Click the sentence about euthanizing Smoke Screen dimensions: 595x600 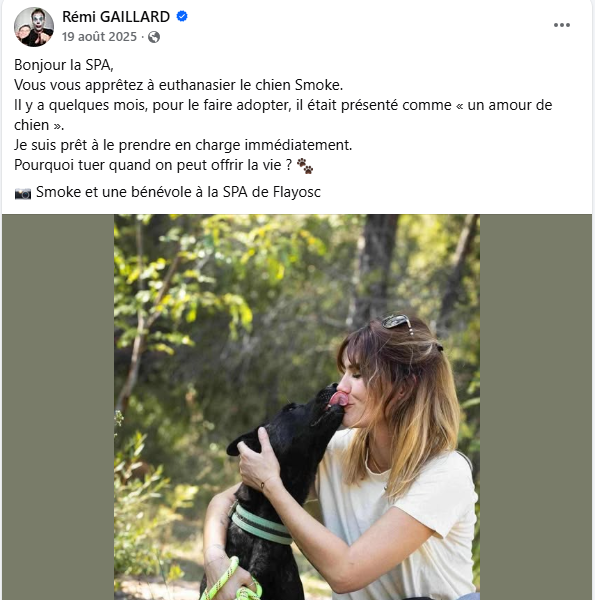click(x=179, y=85)
